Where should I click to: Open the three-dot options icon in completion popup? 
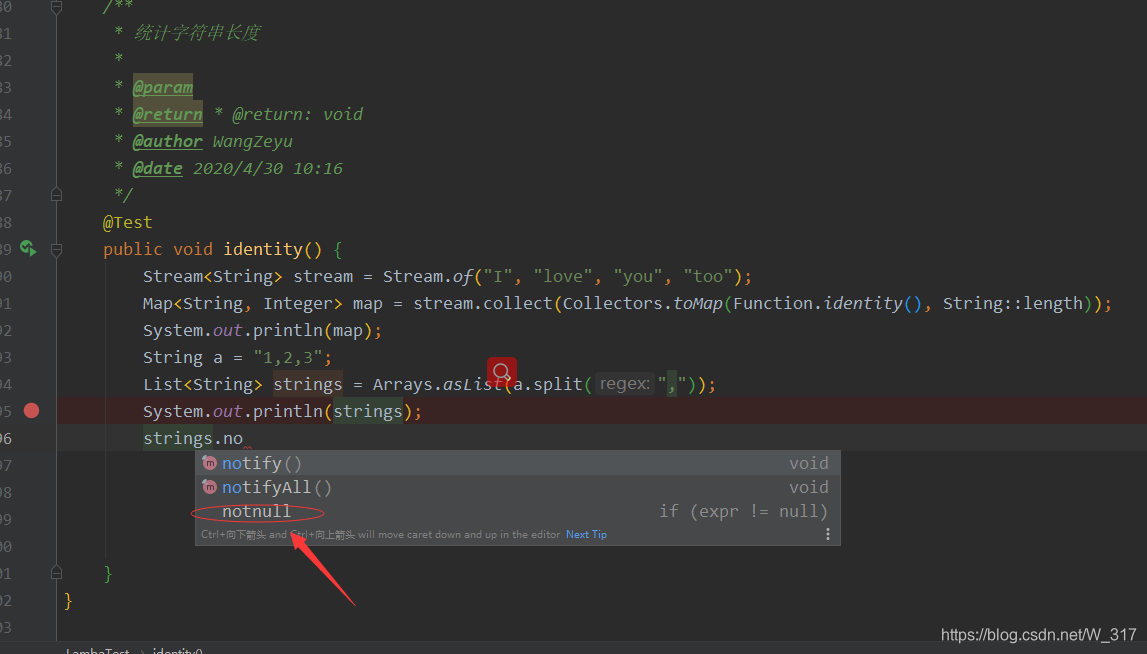[x=828, y=533]
